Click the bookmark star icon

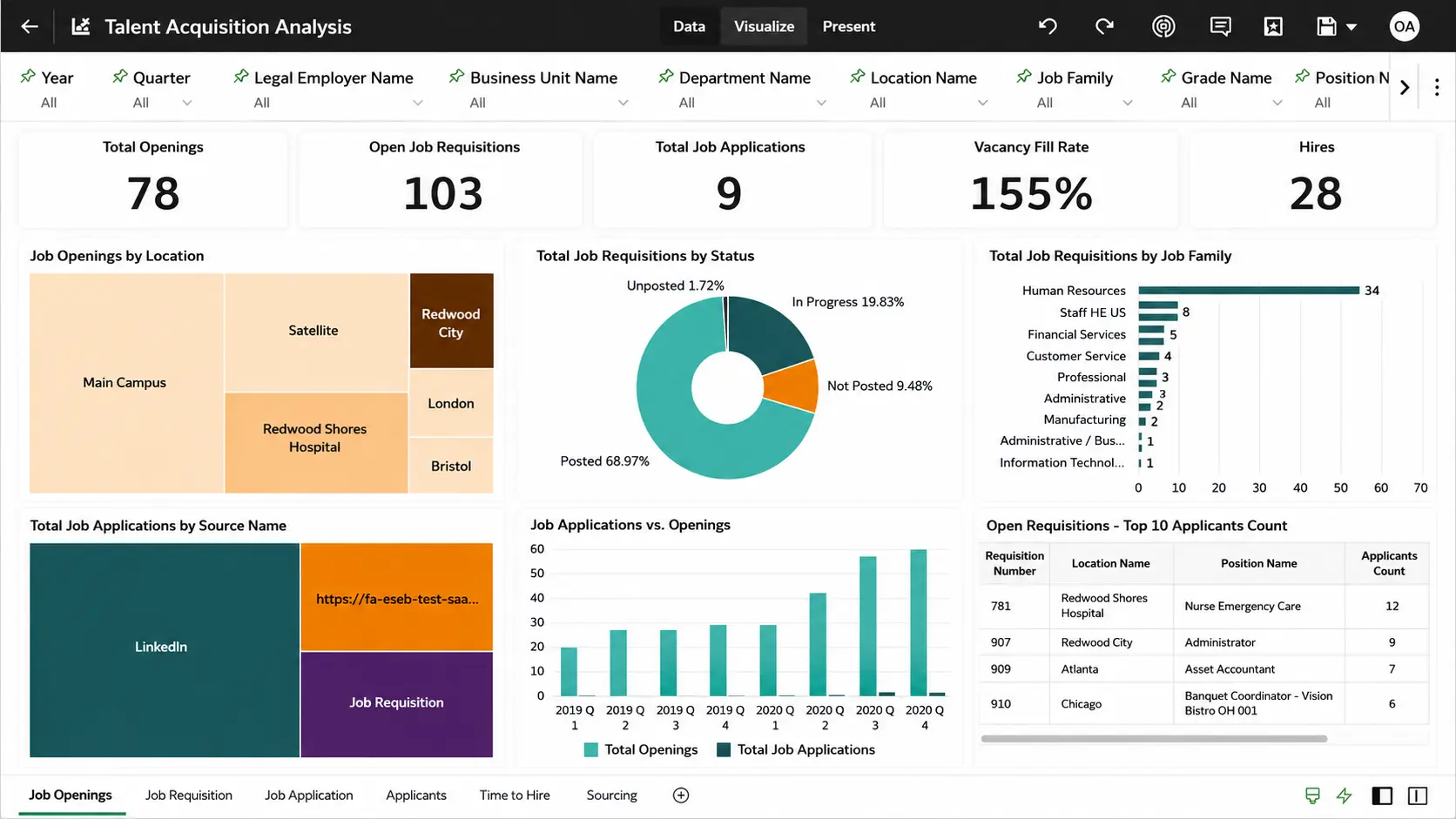(x=1273, y=26)
